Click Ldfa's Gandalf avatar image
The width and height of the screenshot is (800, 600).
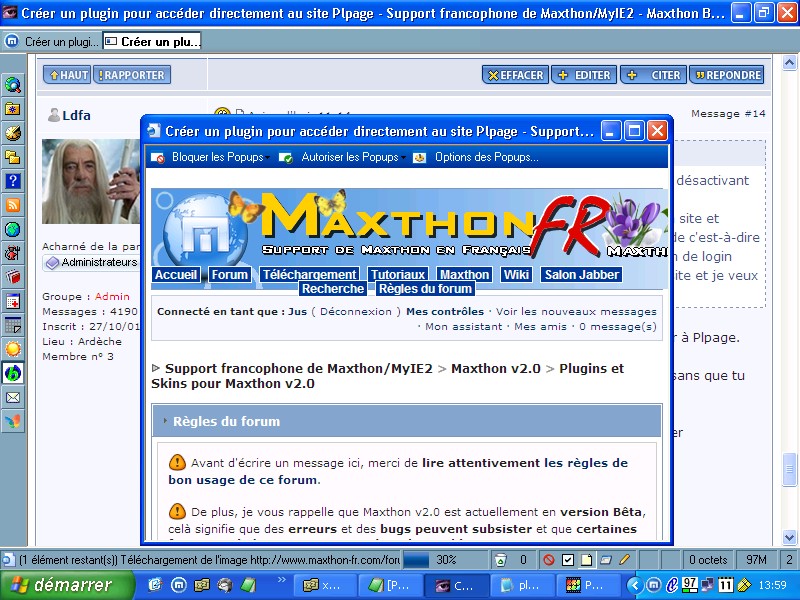coord(91,181)
